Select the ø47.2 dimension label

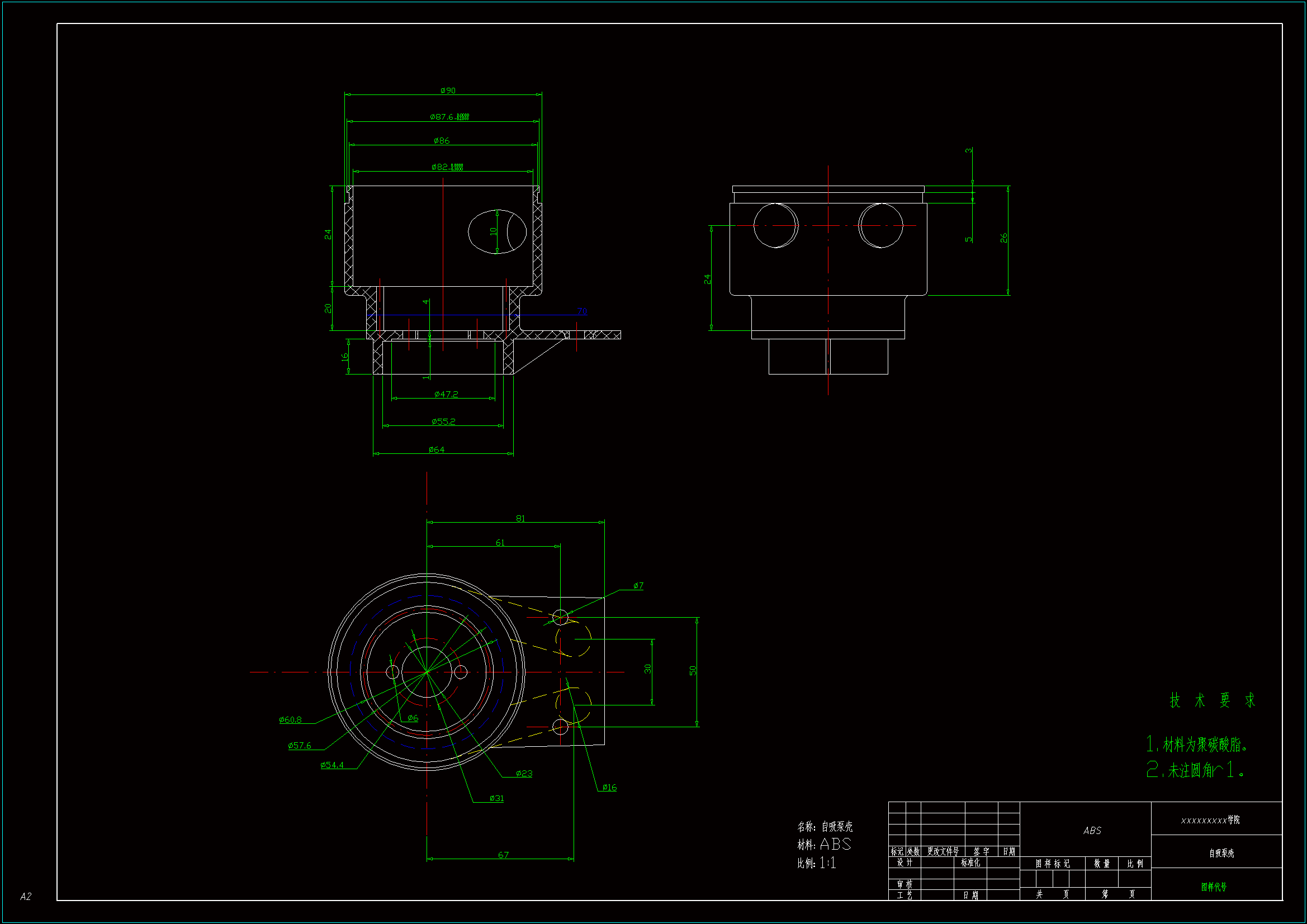point(446,394)
